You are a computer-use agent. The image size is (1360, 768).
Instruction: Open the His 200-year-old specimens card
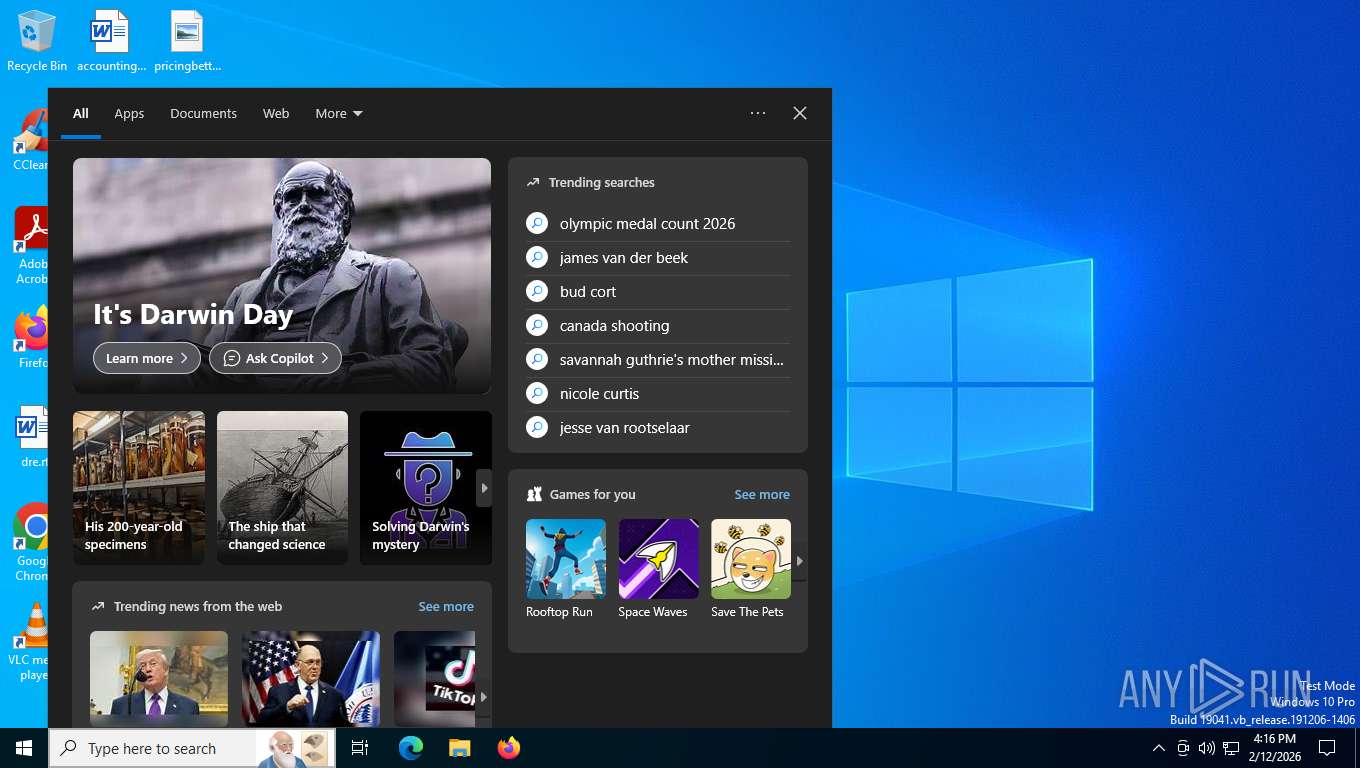pos(139,488)
